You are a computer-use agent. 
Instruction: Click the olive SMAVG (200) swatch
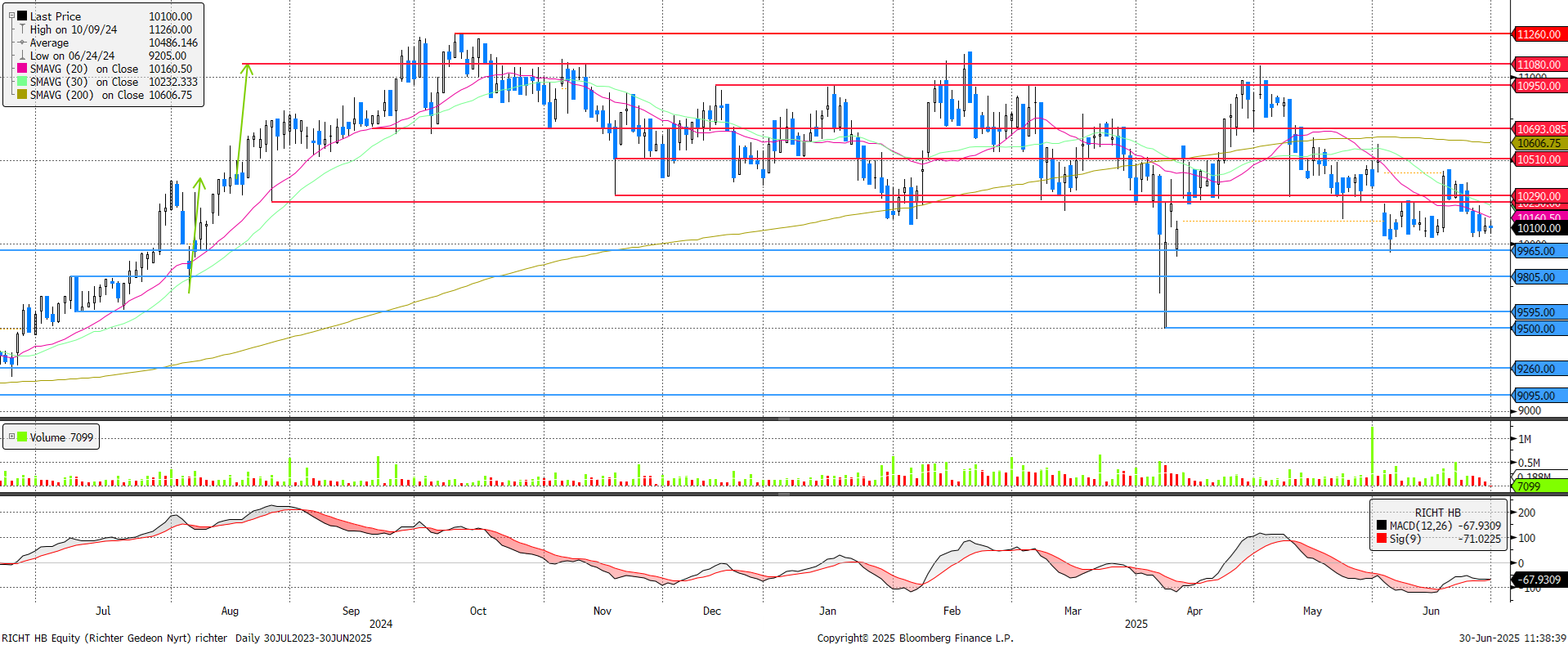pyautogui.click(x=22, y=95)
